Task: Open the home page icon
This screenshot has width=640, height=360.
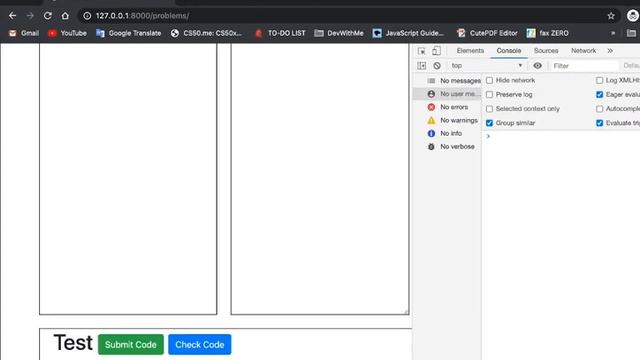Action: (x=65, y=16)
